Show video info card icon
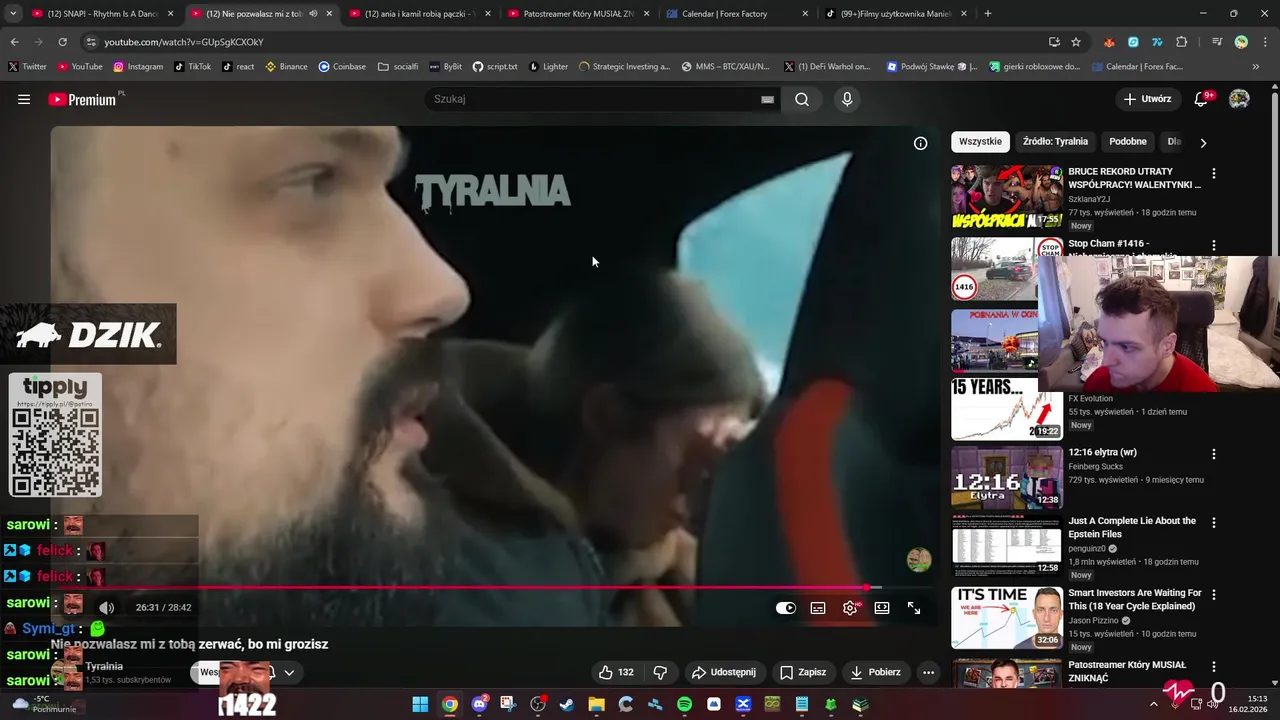The height and width of the screenshot is (720, 1280). tap(920, 143)
